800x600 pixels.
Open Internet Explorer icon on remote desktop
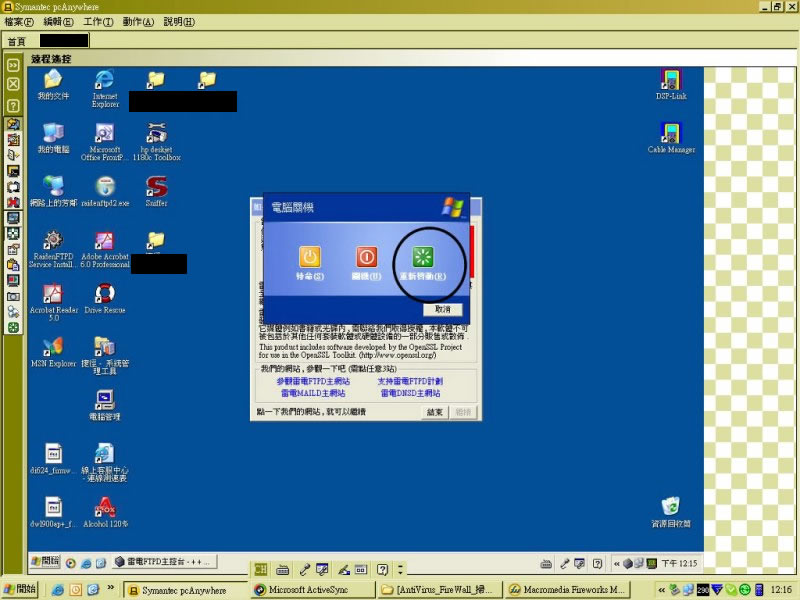(105, 88)
